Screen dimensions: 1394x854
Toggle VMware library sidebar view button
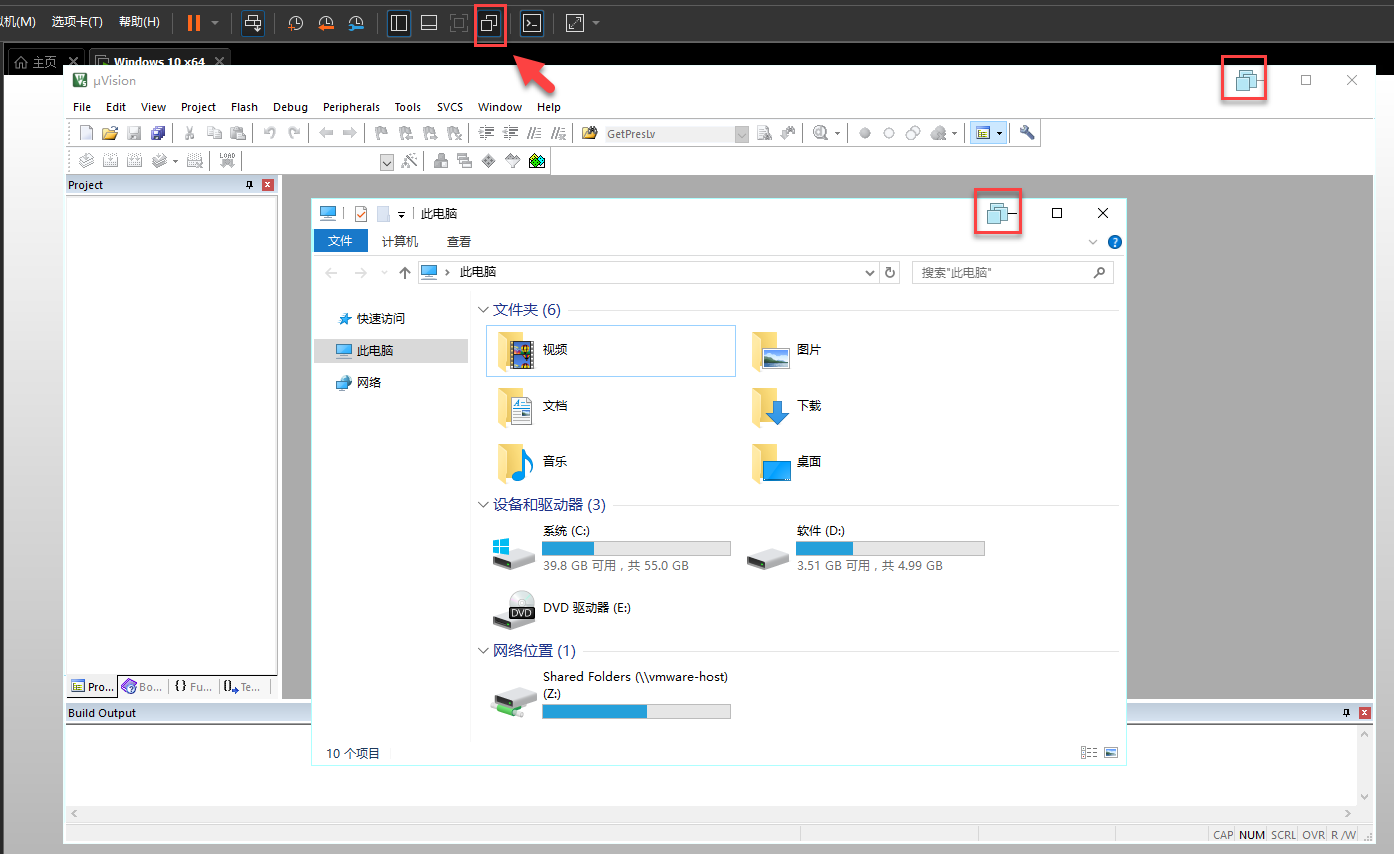(399, 23)
